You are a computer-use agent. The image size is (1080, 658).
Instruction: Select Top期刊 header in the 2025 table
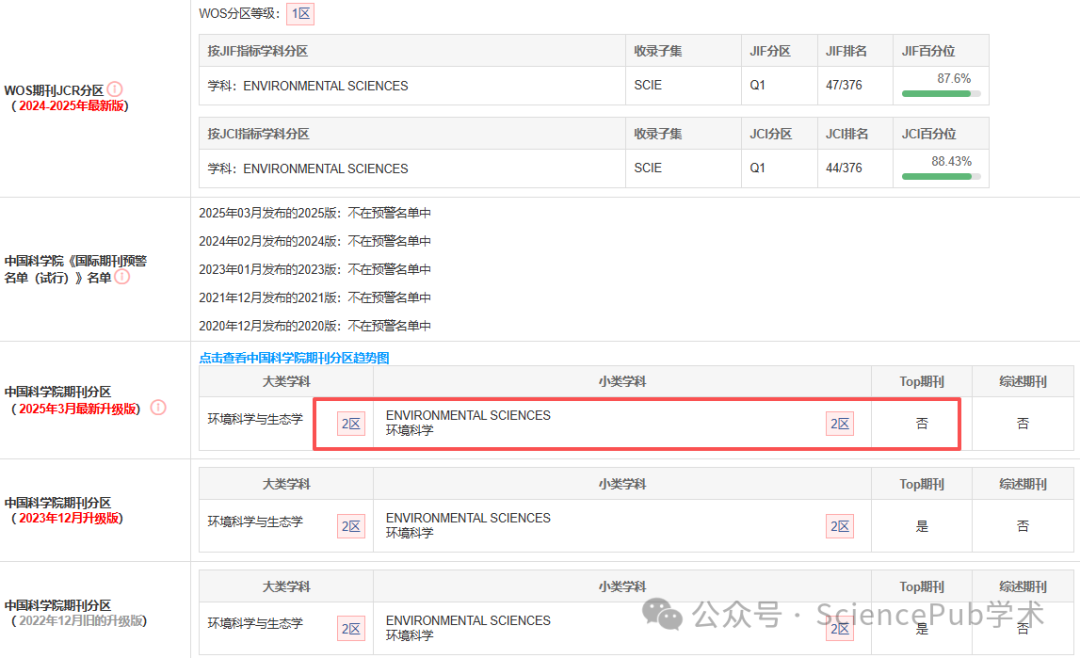click(x=922, y=382)
